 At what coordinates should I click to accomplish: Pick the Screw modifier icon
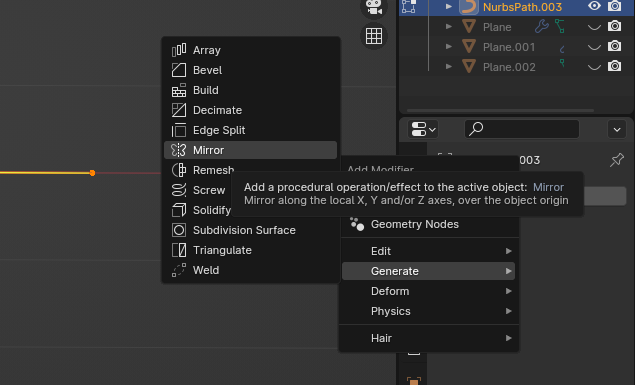point(179,190)
